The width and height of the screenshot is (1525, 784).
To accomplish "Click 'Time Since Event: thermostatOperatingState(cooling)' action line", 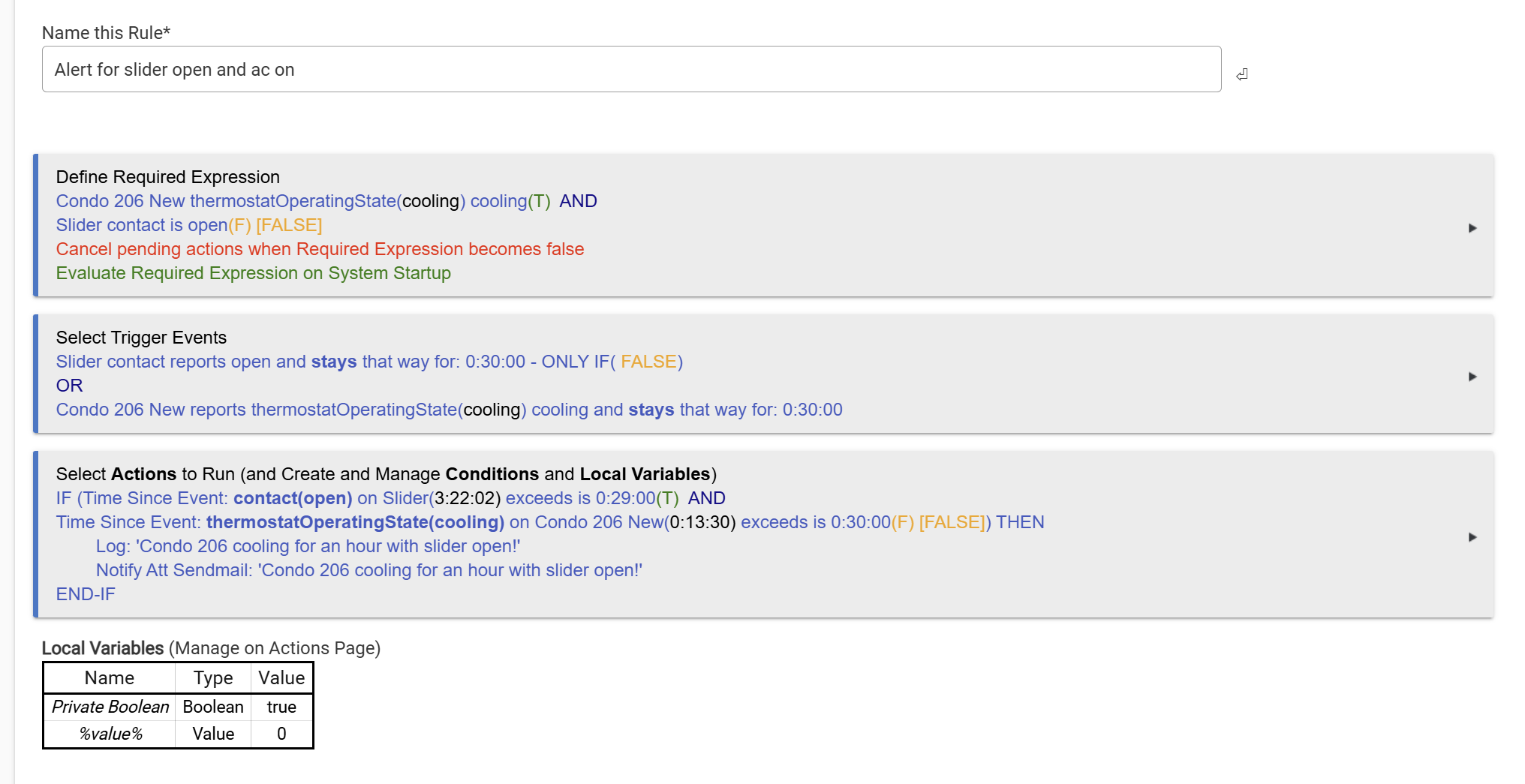I will click(x=550, y=522).
